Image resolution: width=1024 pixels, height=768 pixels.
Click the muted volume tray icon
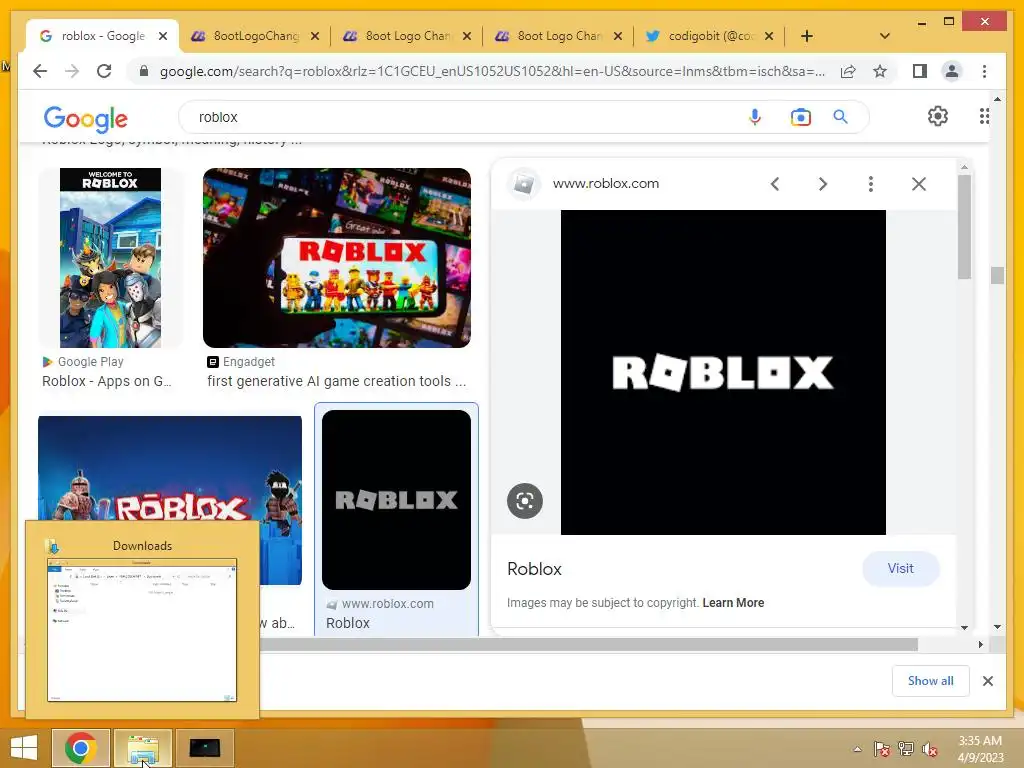929,749
